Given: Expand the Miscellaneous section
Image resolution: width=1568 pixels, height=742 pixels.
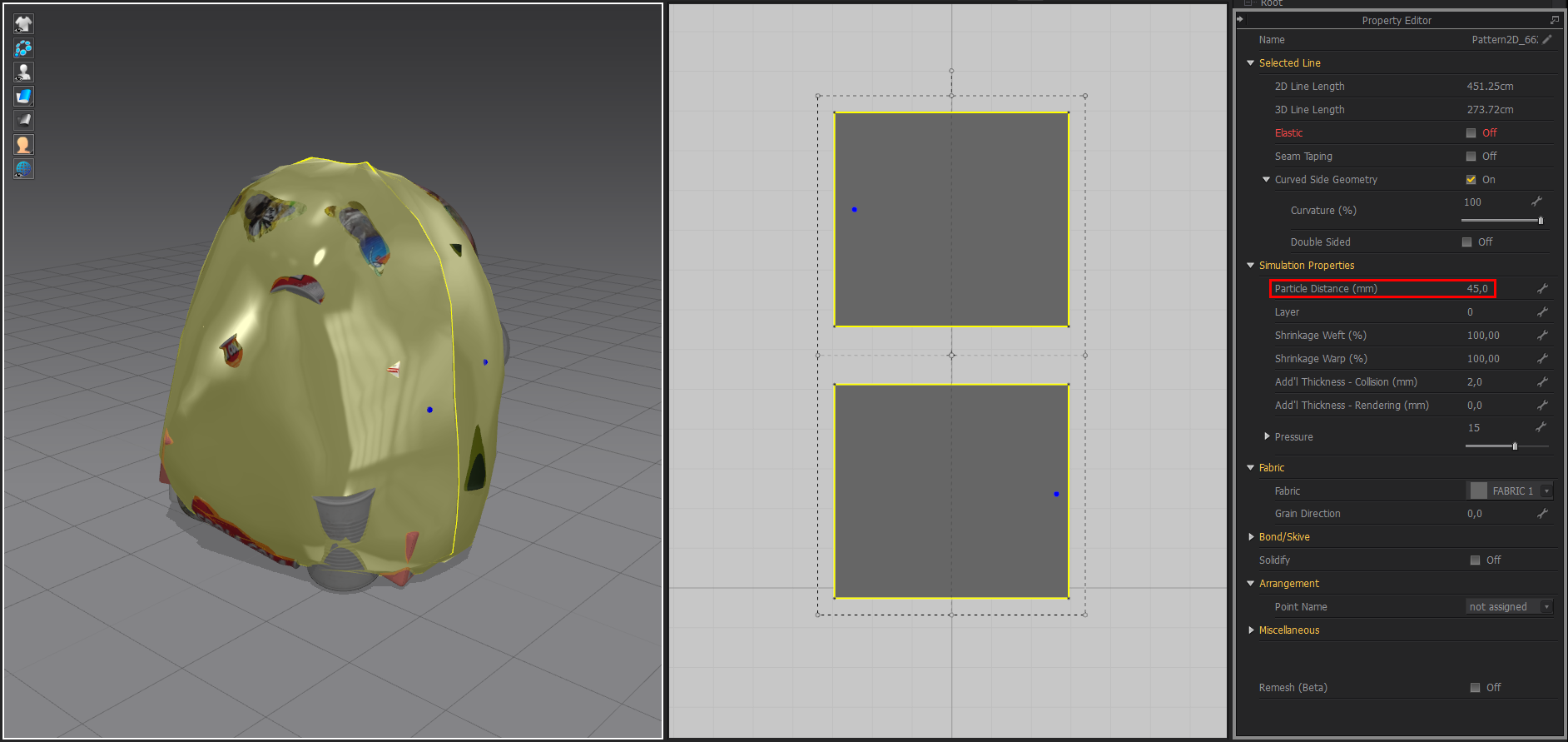Looking at the screenshot, I should 1251,630.
